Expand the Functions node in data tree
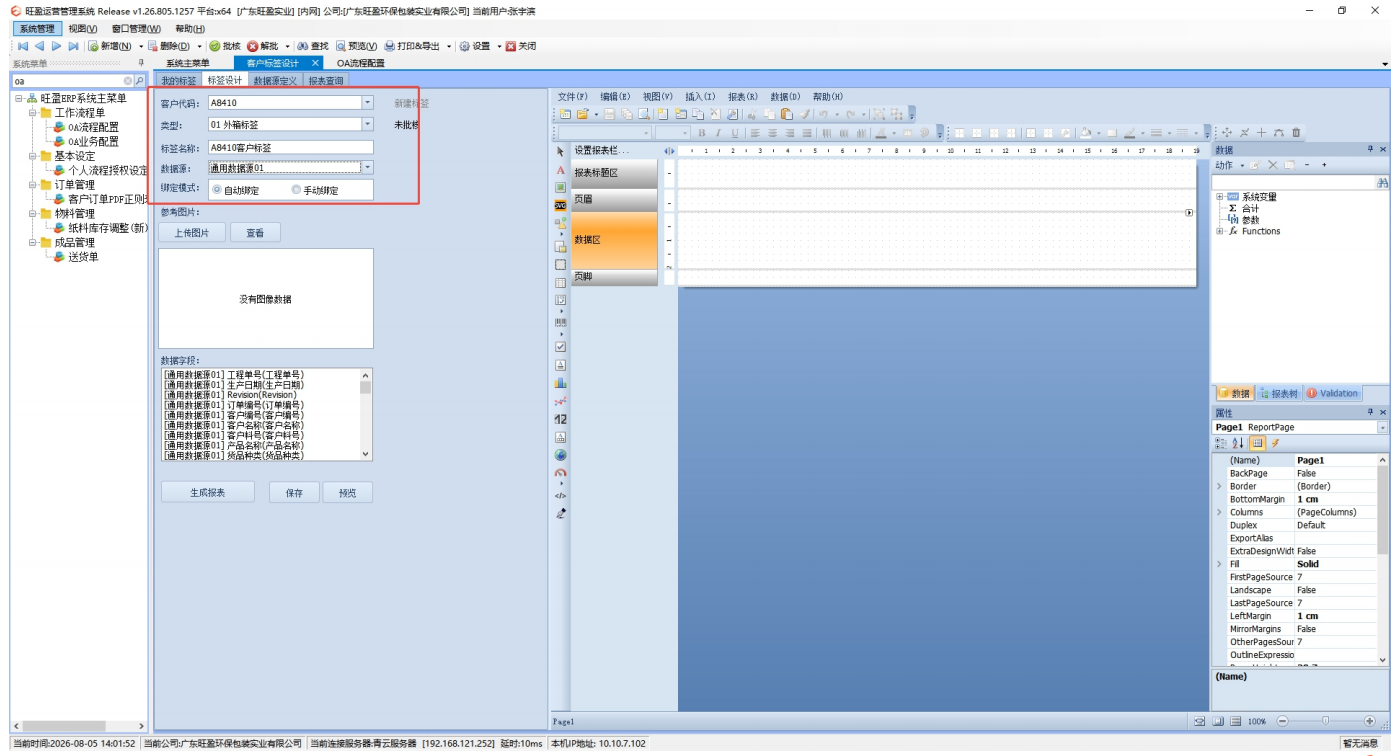Viewport: 1395px width, 756px height. (x=1219, y=231)
